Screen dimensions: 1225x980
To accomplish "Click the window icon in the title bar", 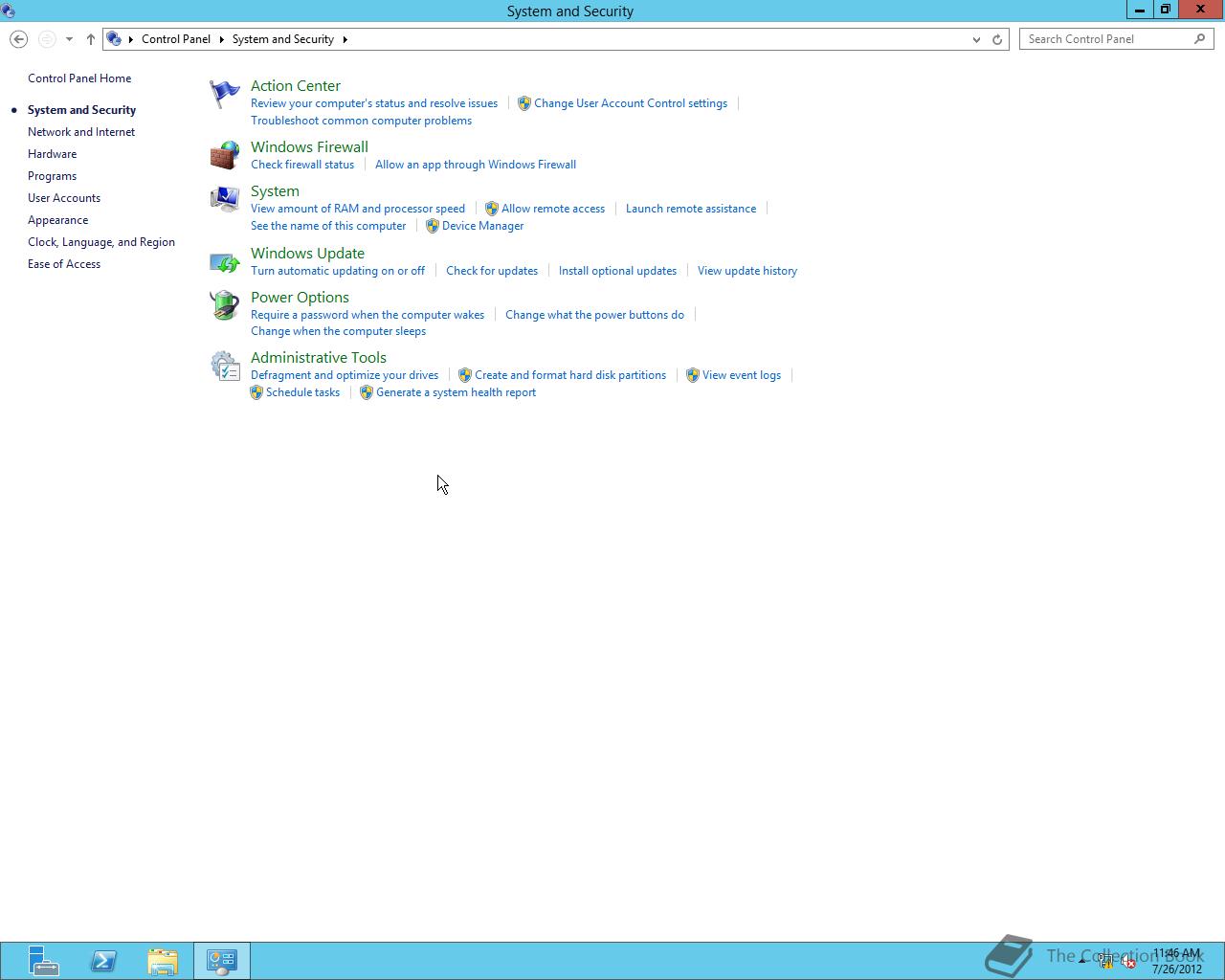I will (8, 11).
